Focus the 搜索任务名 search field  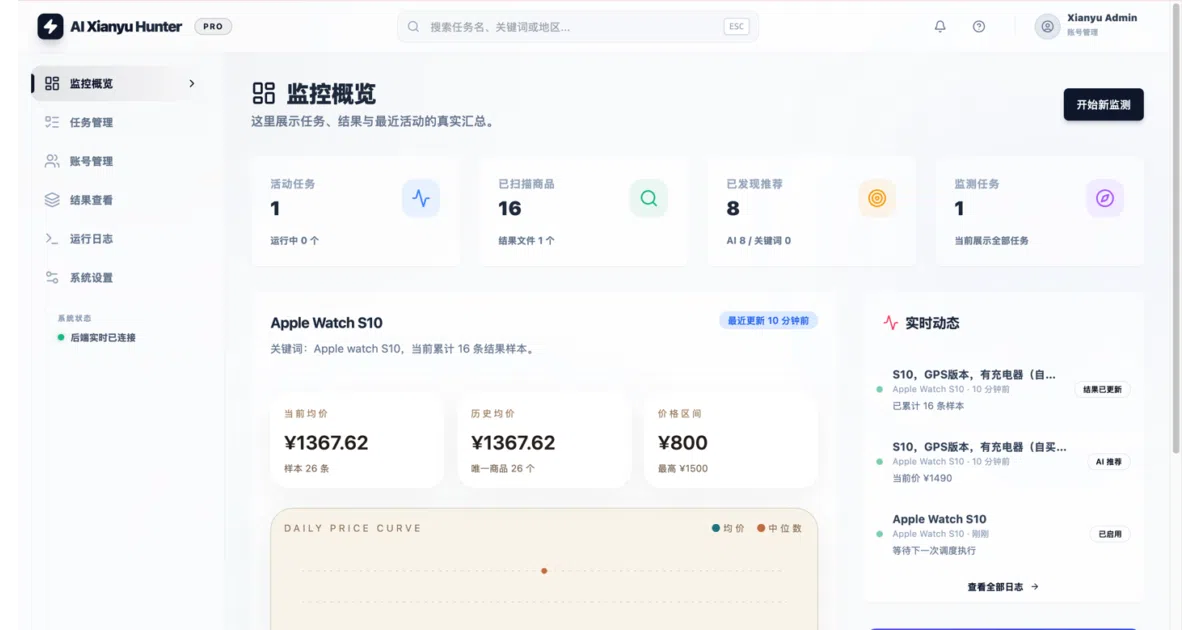(577, 27)
